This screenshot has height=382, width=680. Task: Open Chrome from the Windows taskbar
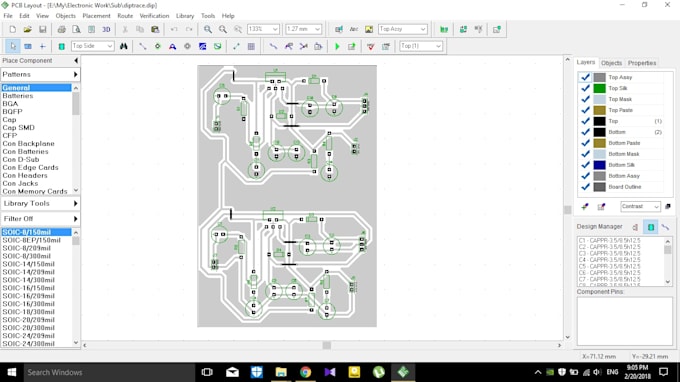point(305,372)
